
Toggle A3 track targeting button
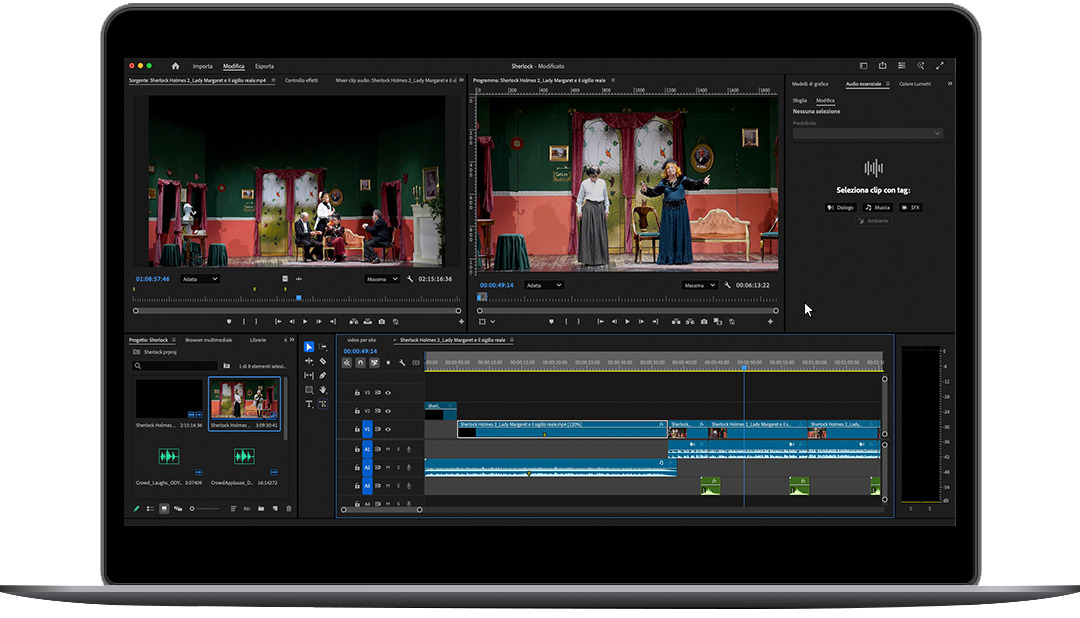click(x=367, y=486)
